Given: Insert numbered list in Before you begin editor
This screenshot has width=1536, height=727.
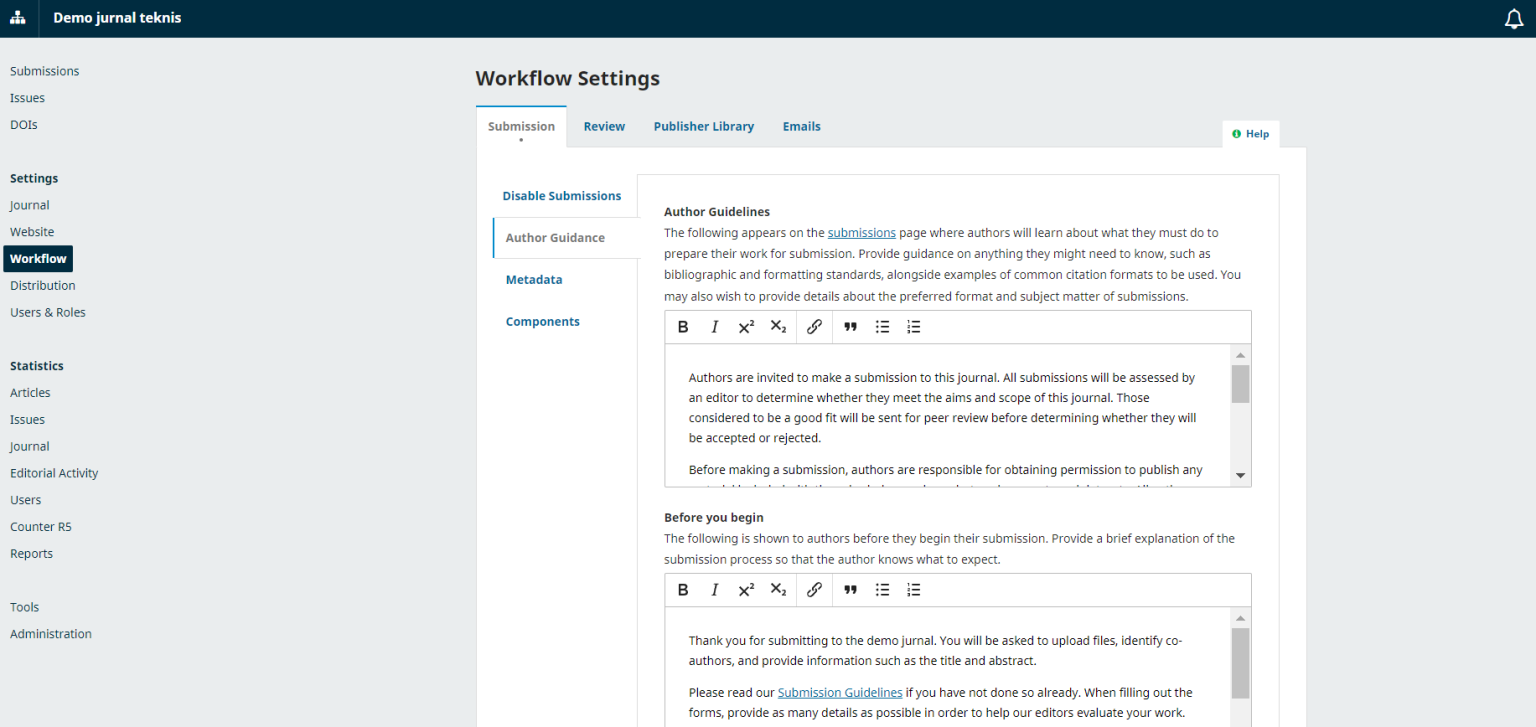Looking at the screenshot, I should (x=913, y=590).
